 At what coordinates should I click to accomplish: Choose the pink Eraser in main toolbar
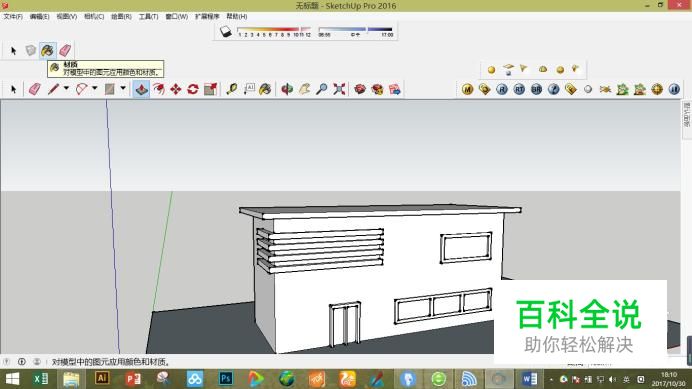point(34,89)
